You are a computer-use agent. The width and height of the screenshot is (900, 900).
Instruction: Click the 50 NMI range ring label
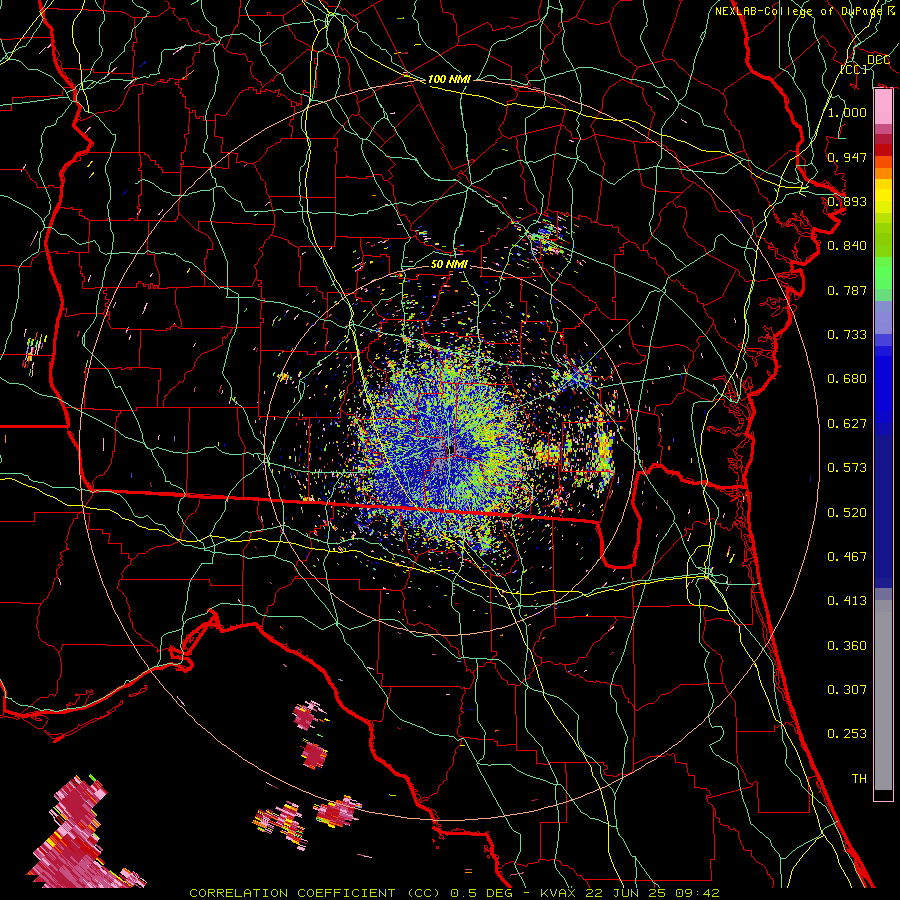[x=449, y=264]
